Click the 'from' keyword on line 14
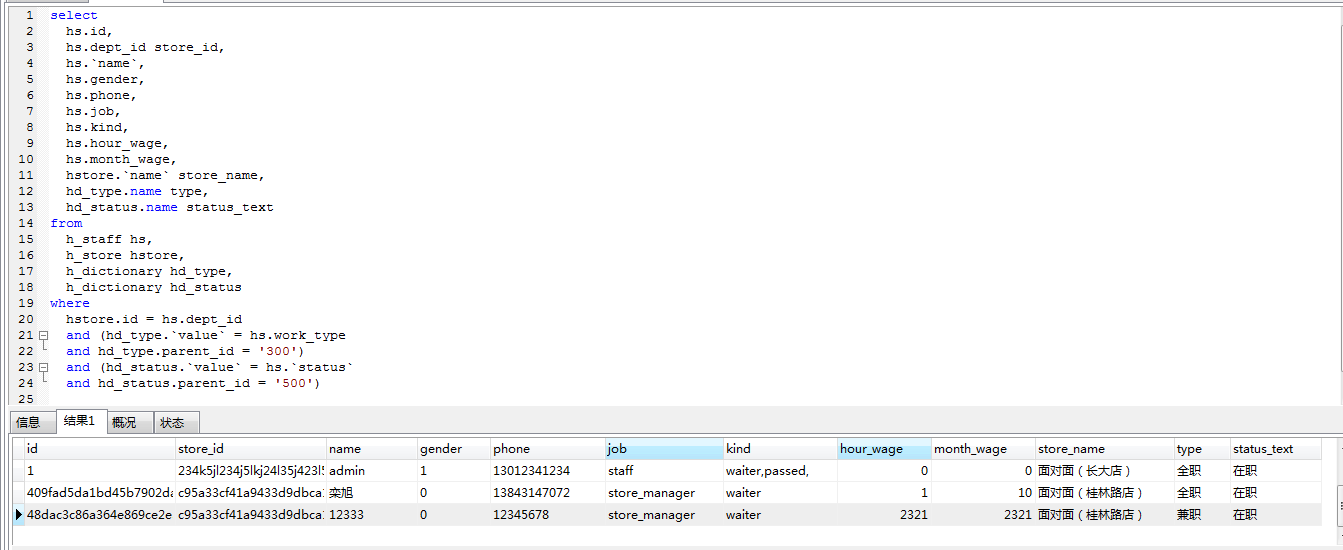This screenshot has height=550, width=1343. [66, 223]
